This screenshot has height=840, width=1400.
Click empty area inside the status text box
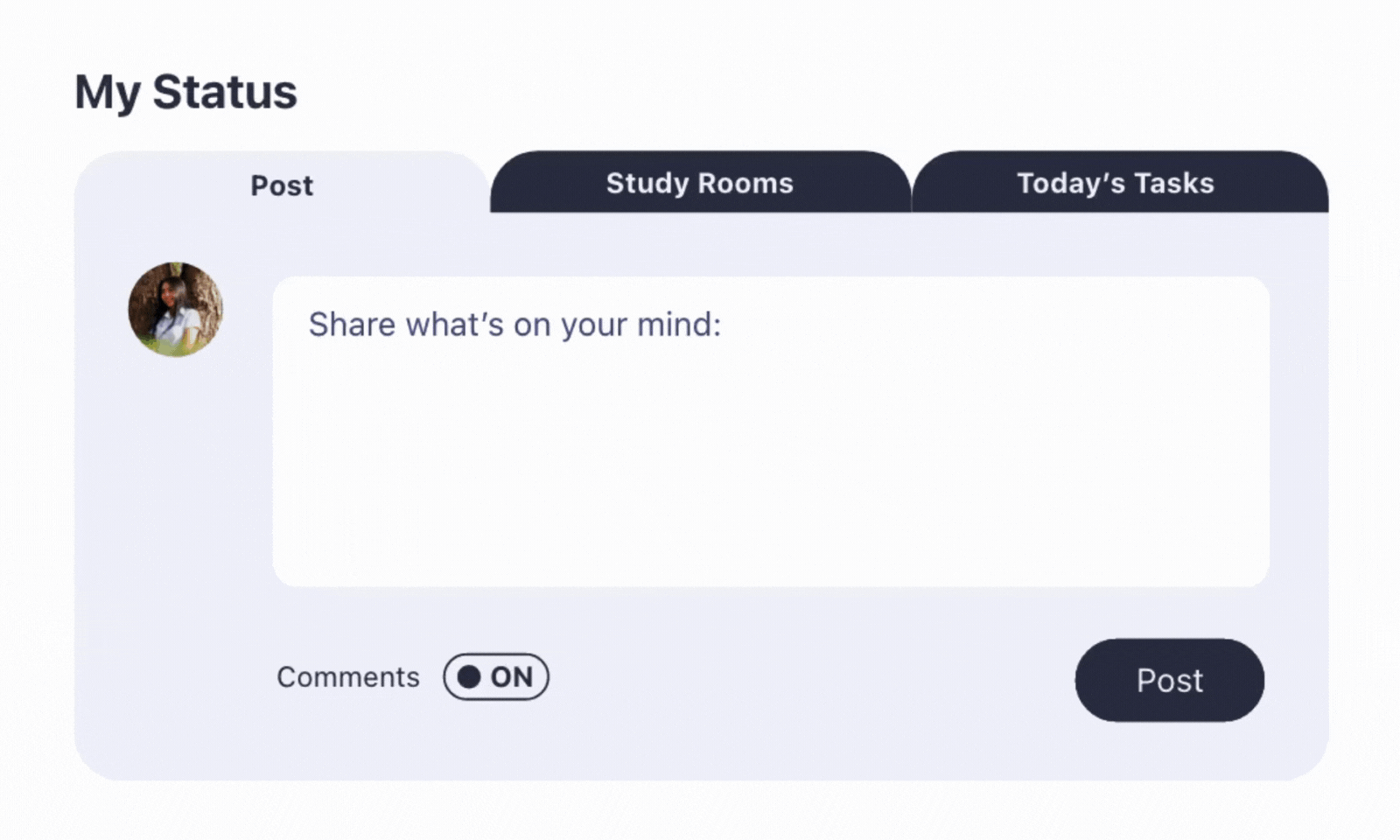point(770,472)
